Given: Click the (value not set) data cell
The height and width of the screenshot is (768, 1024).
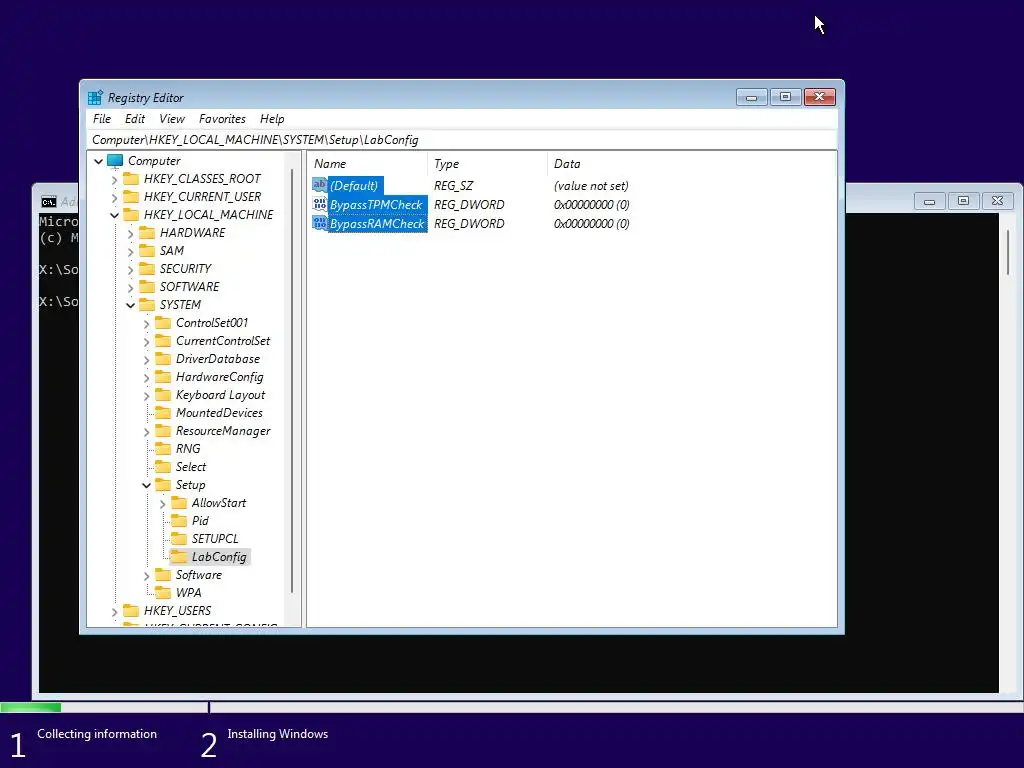Looking at the screenshot, I should click(591, 185).
